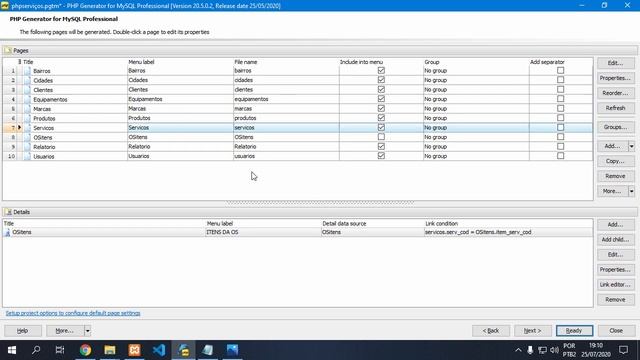Click the clock and date in taskbar
Viewport: 640px width, 360px height.
[x=596, y=350]
